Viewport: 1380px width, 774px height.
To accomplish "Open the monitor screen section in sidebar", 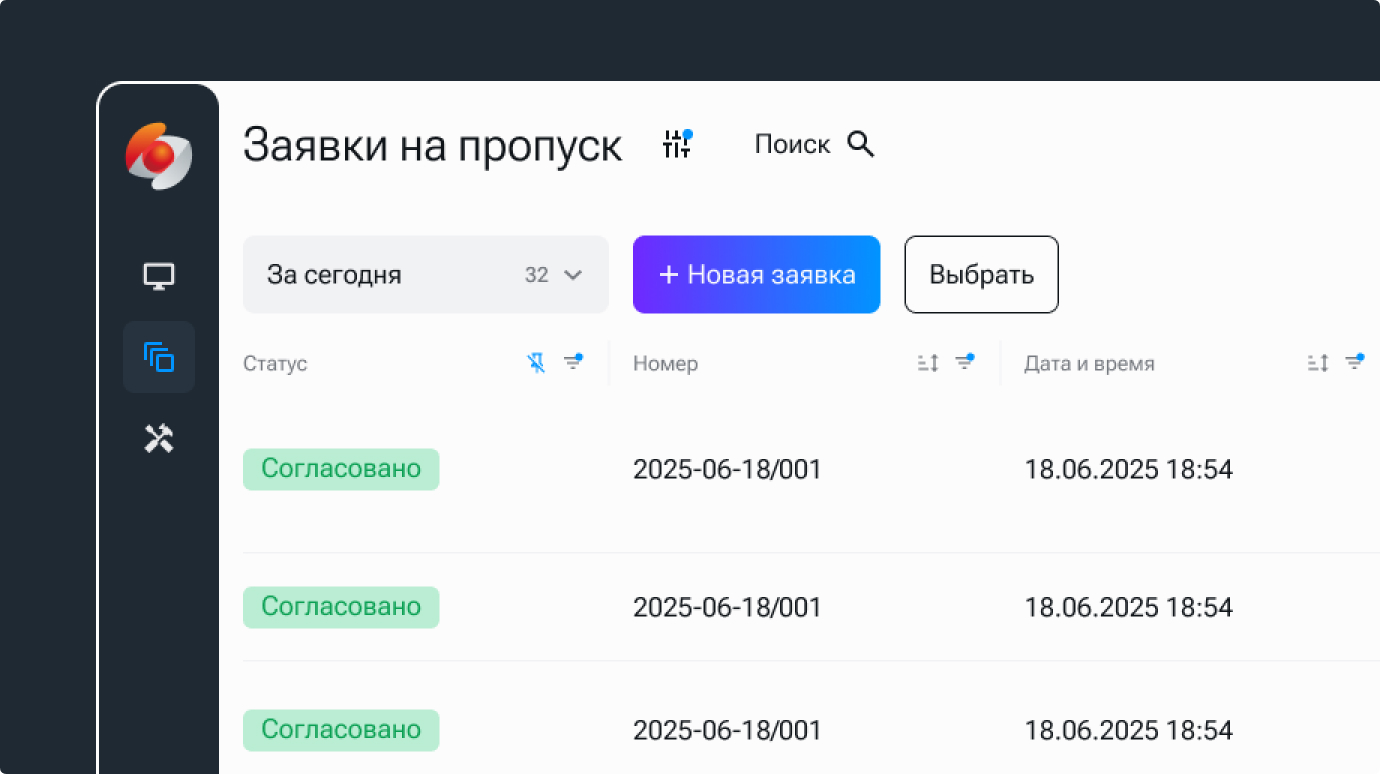I will click(159, 276).
